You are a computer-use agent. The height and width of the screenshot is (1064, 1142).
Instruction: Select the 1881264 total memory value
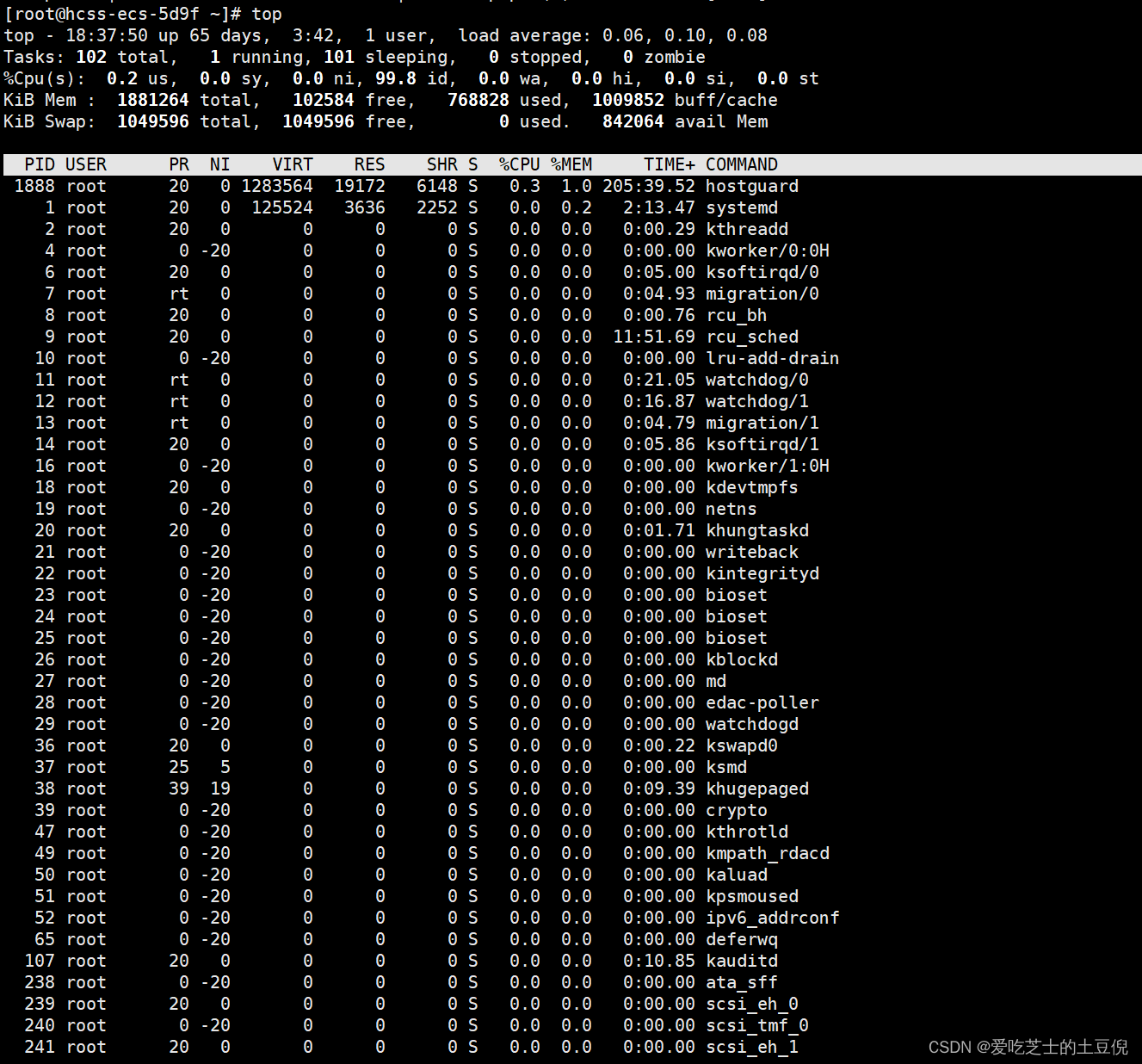click(x=153, y=100)
